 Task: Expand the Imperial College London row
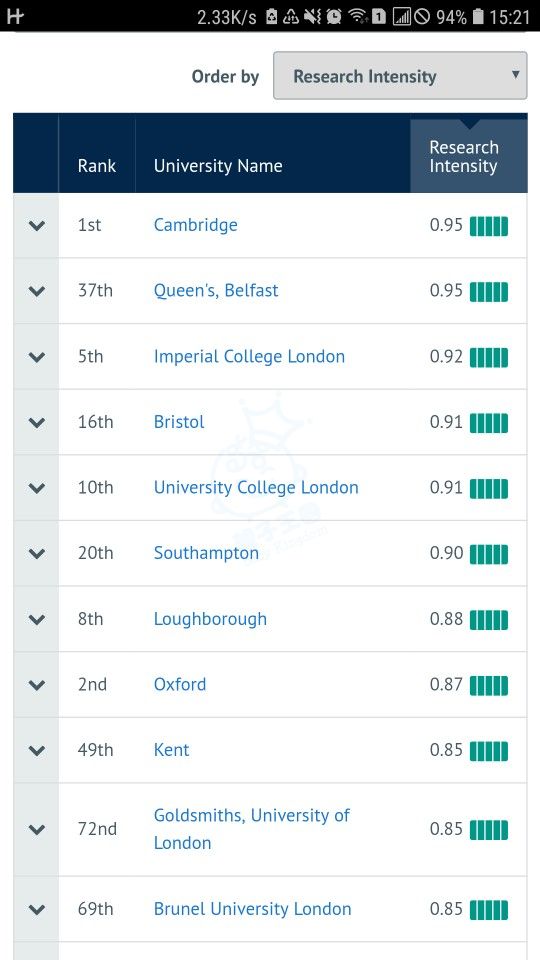(x=37, y=357)
